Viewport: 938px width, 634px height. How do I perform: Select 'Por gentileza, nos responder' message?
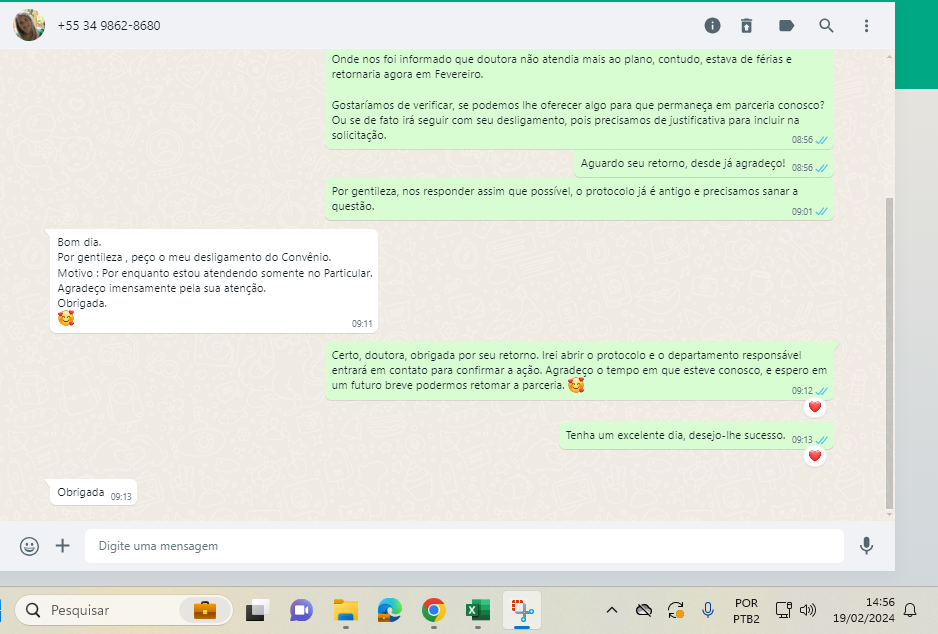coord(579,199)
